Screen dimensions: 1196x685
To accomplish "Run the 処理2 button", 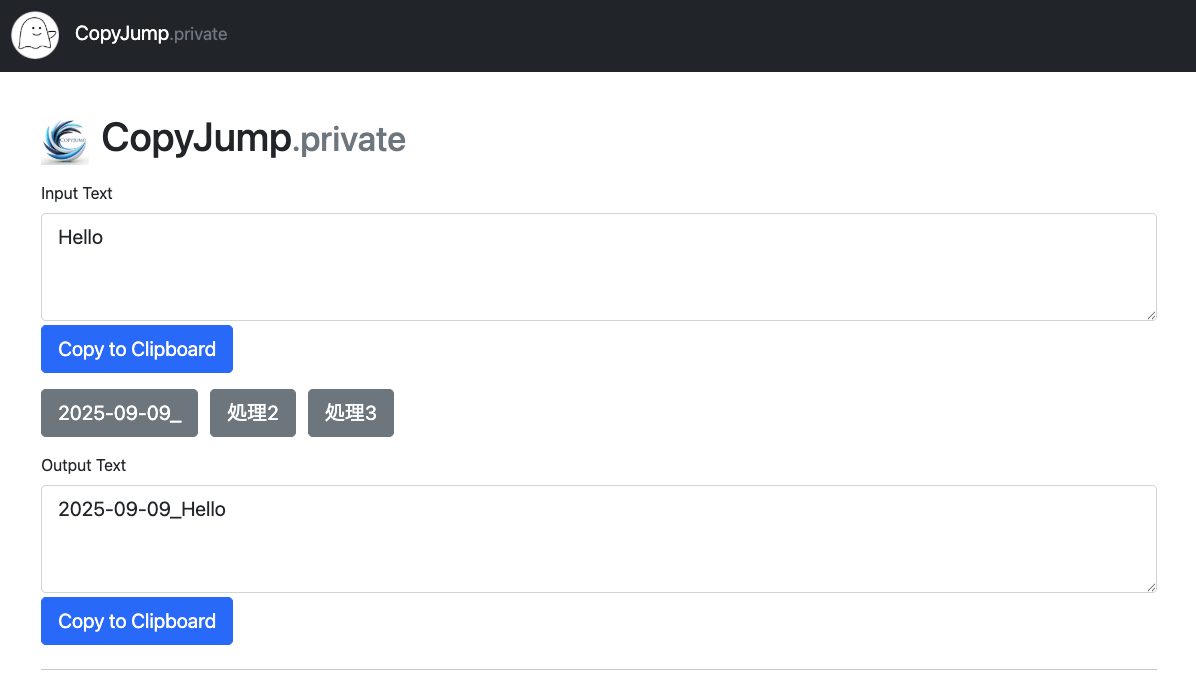I will pos(253,413).
